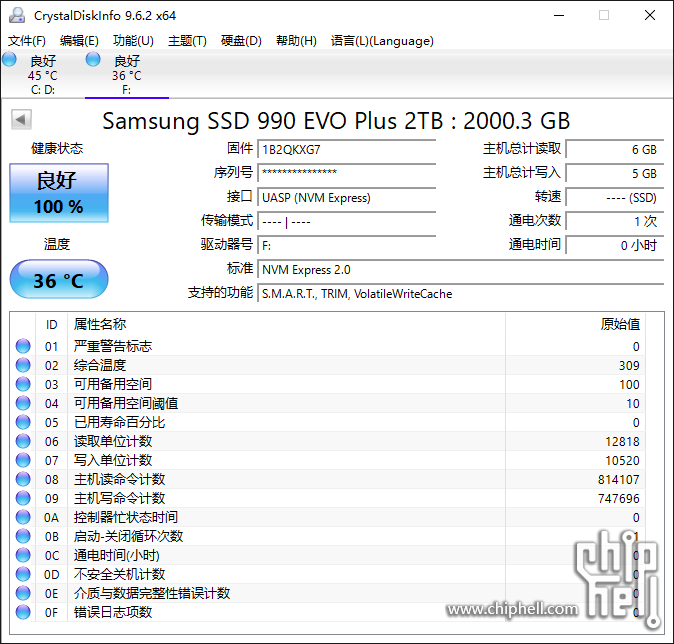
Task: Open the 文件(F) menu
Action: [x=27, y=41]
